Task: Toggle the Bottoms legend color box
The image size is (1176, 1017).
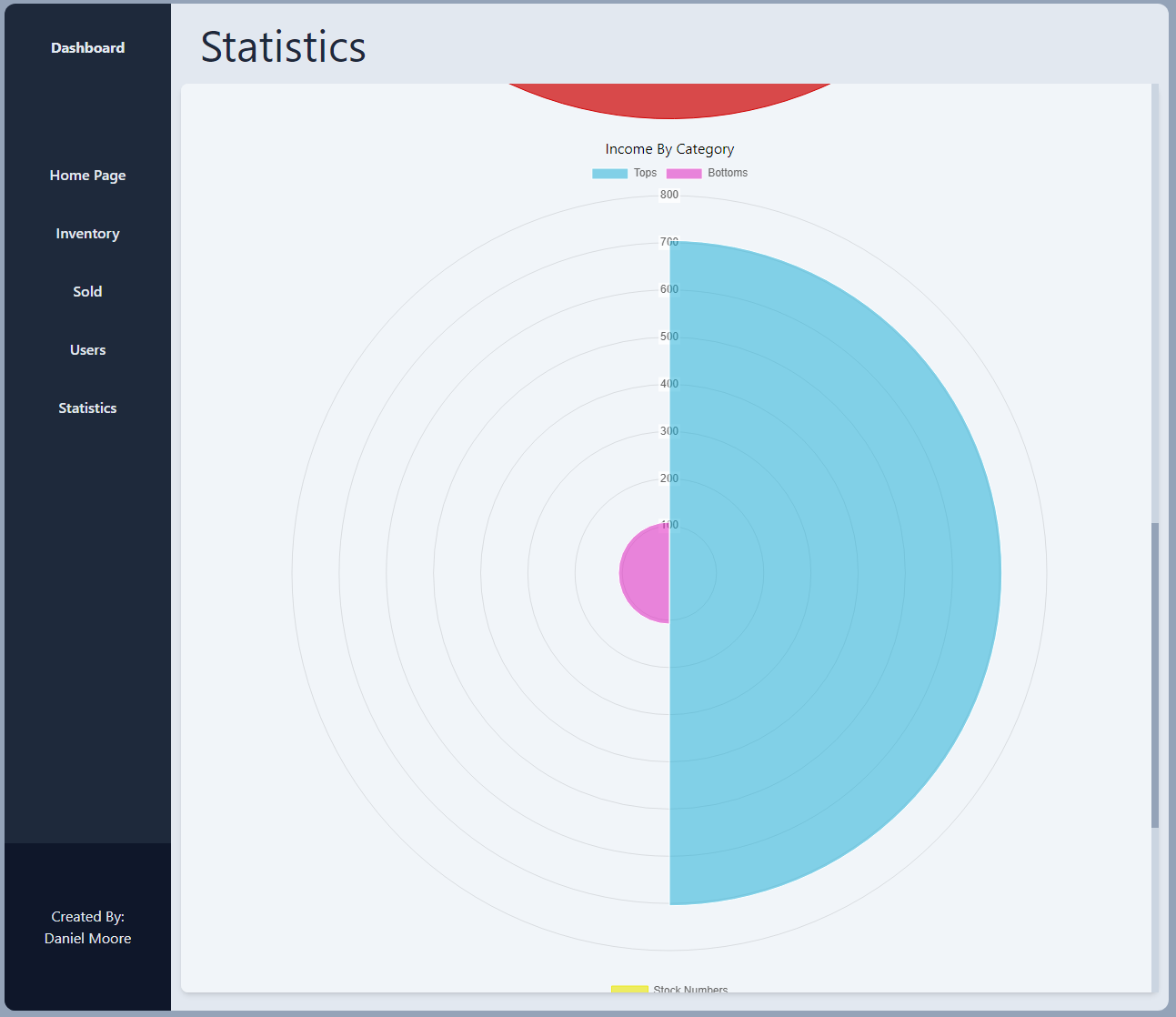Action: [x=684, y=174]
